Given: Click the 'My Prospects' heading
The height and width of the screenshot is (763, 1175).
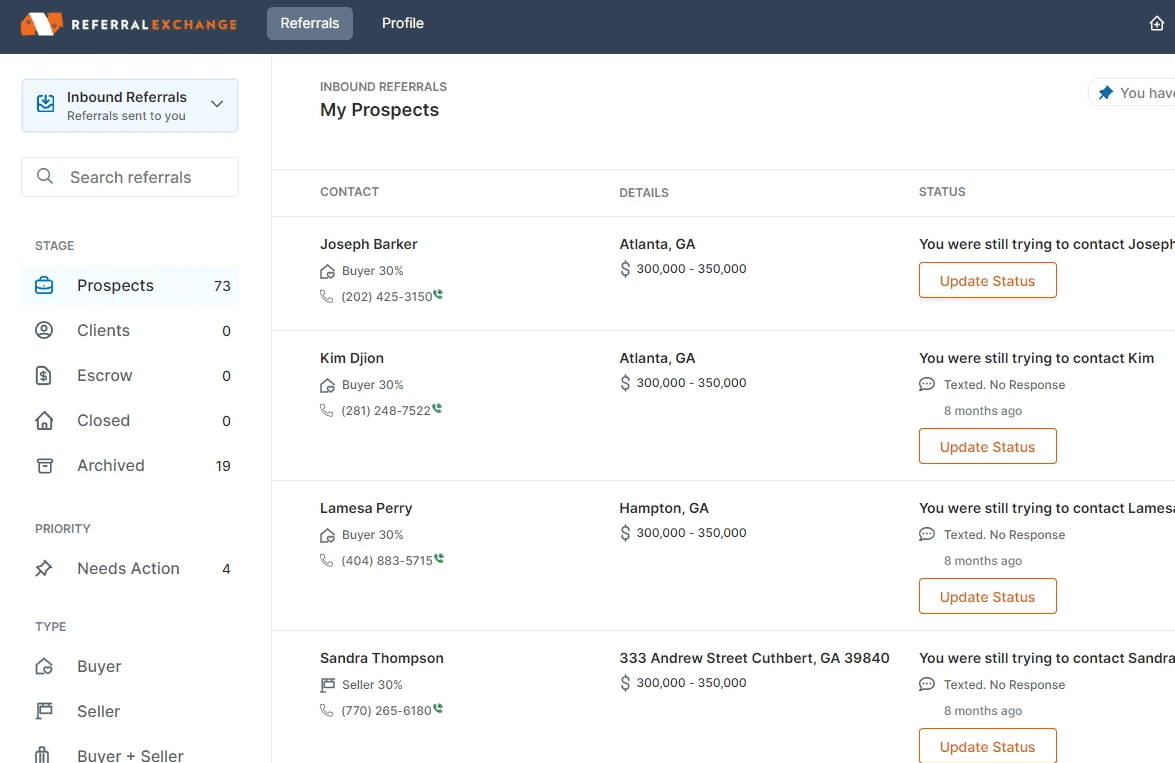Looking at the screenshot, I should 379,109.
